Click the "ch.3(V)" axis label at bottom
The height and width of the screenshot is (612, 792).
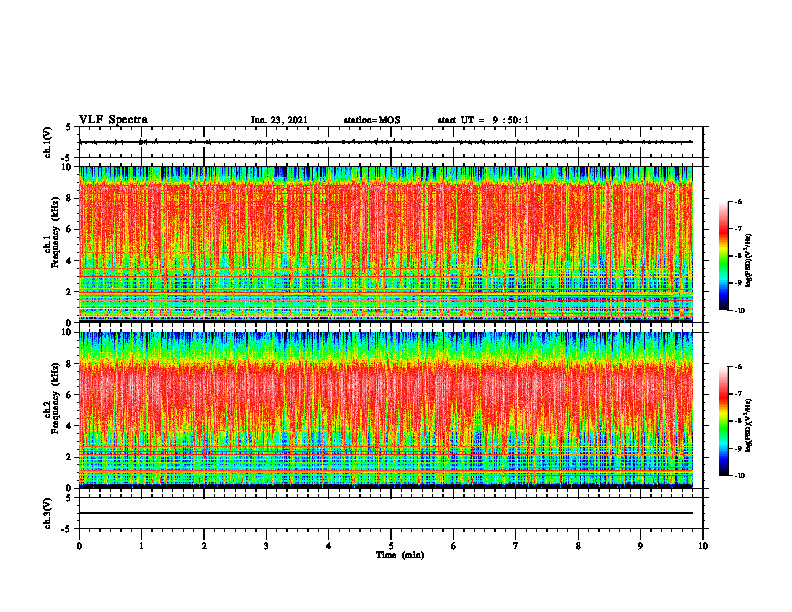47,513
